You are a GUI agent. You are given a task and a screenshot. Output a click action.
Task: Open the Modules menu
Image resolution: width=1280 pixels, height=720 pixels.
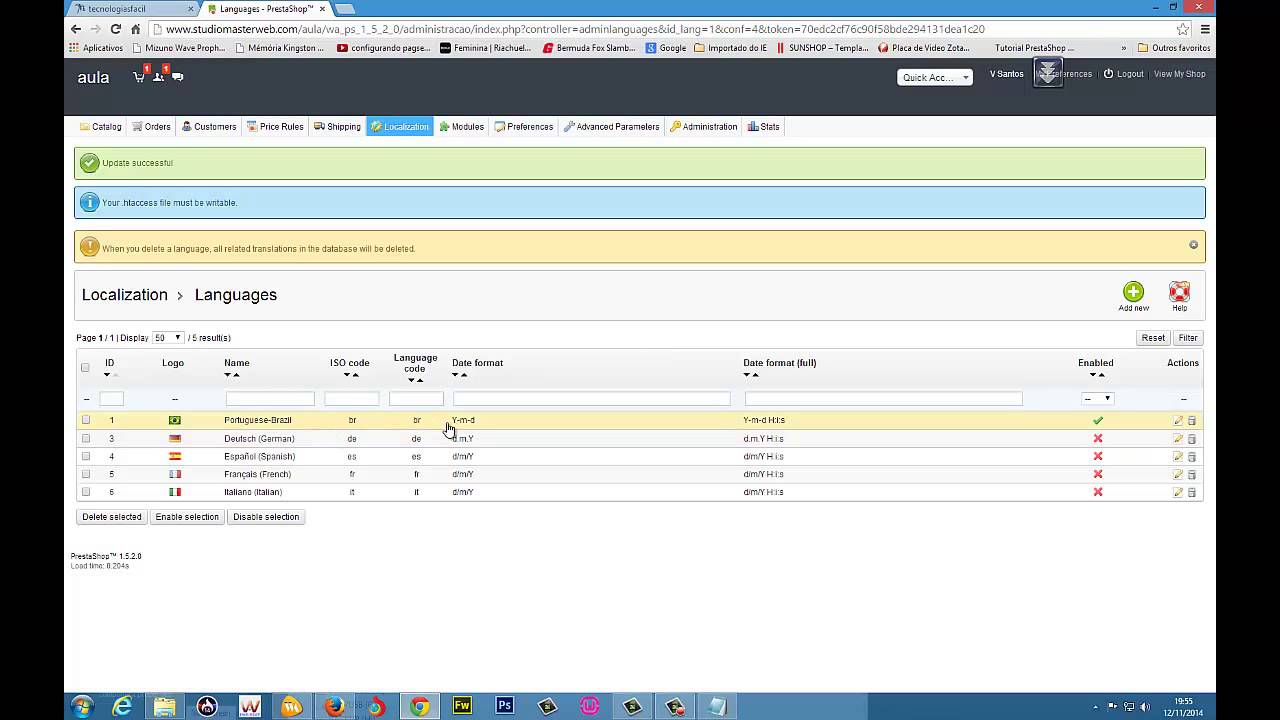461,127
